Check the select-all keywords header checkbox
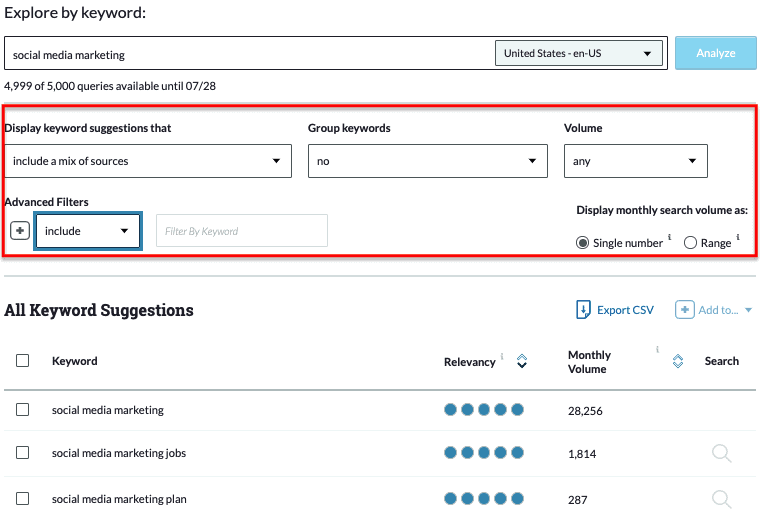Viewport: 767px width, 519px height. coord(23,361)
